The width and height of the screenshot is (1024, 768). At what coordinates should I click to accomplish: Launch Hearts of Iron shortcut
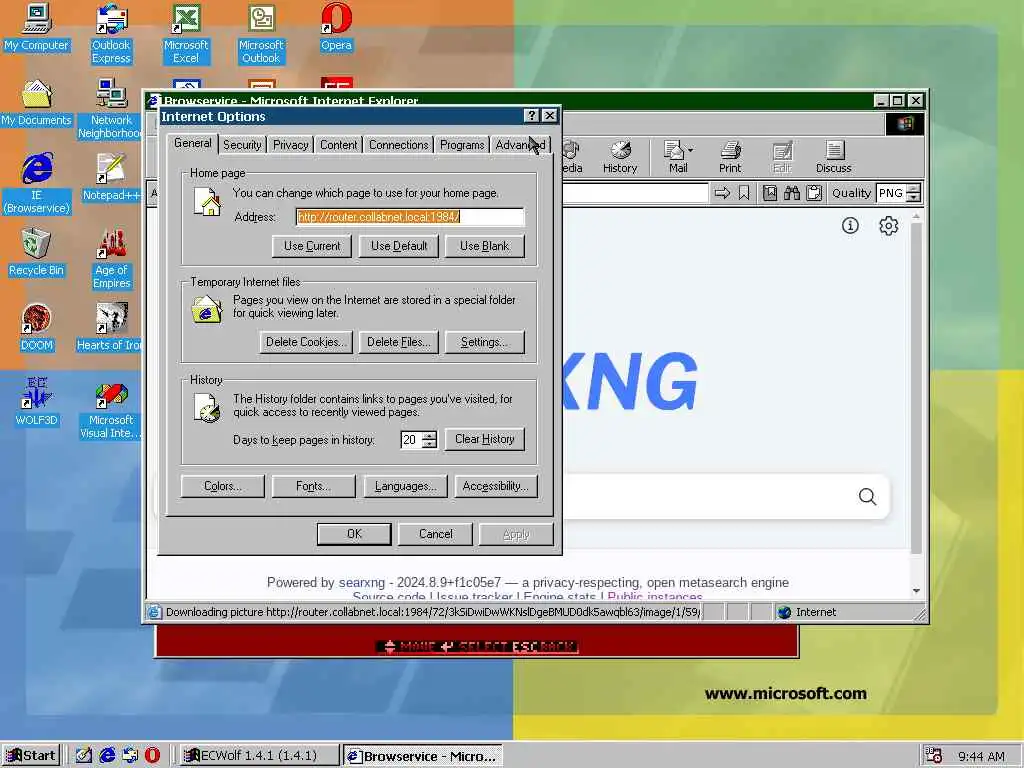pyautogui.click(x=110, y=327)
